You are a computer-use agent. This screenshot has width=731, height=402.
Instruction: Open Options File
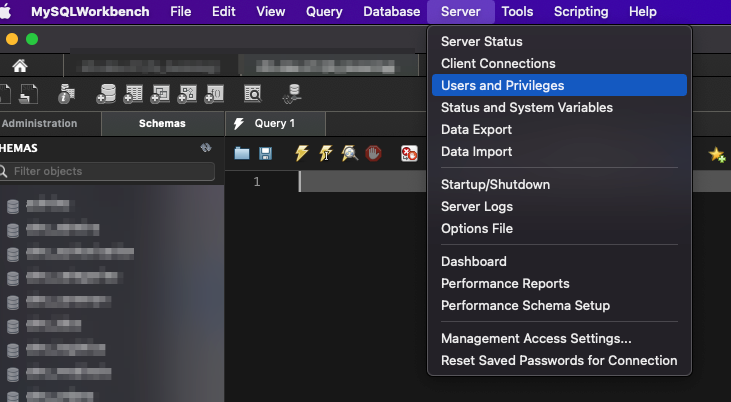(x=559, y=229)
